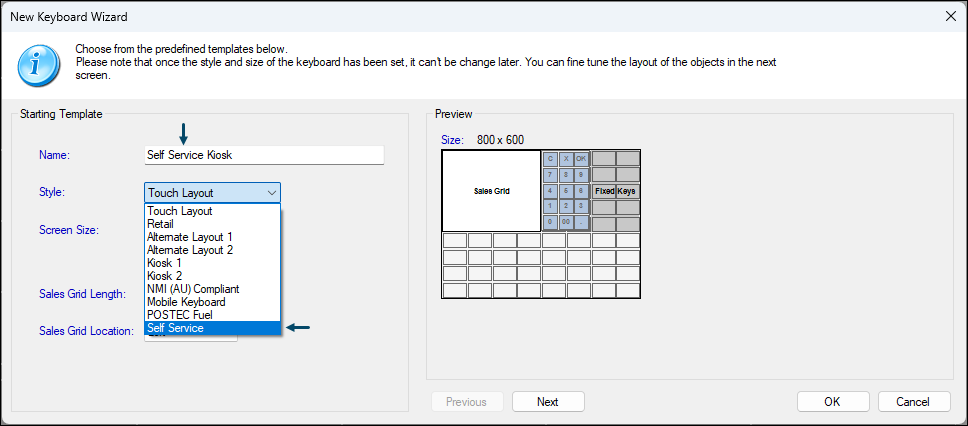Click the Fixed Keys block in the preview
Screen dimensions: 968x426
[x=615, y=191]
